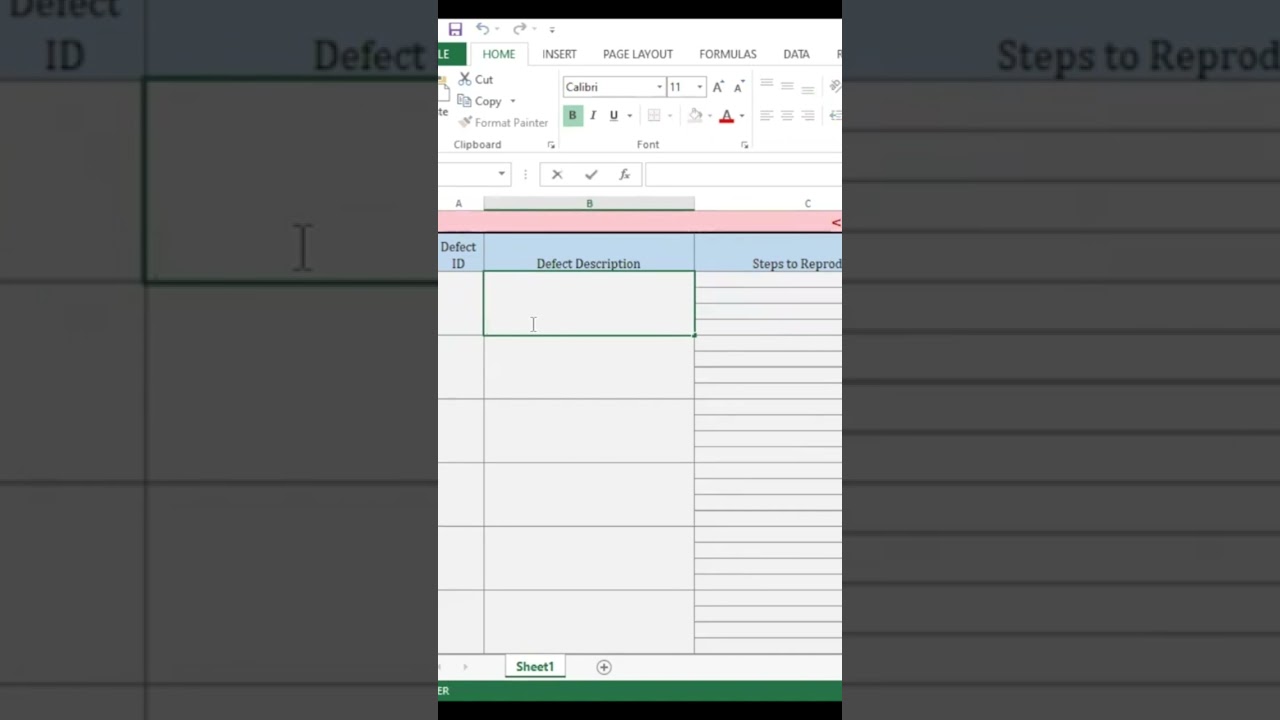This screenshot has height=720, width=1280.
Task: Toggle italic formatting
Action: point(593,115)
